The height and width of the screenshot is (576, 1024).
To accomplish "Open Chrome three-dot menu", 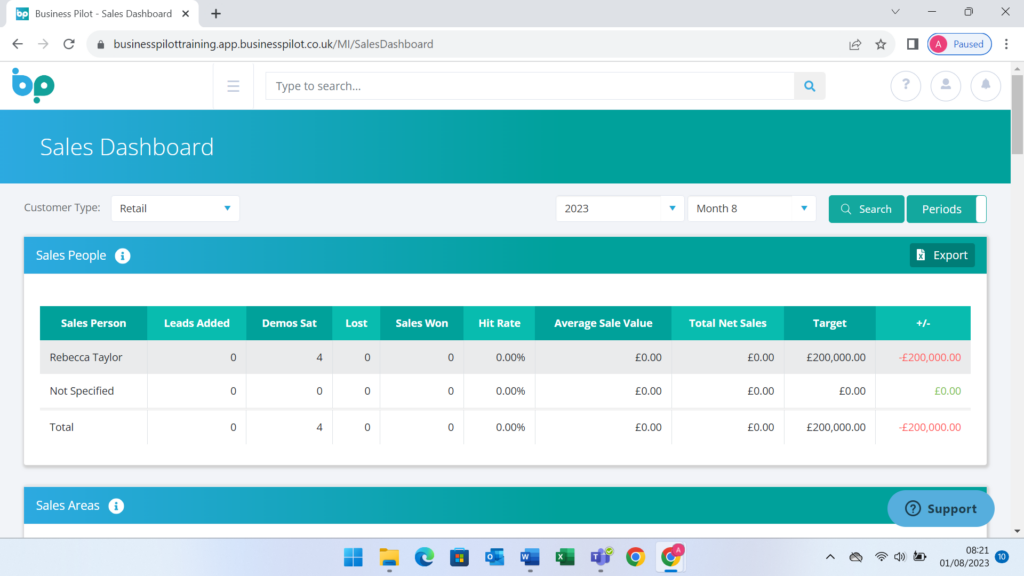I will pos(1006,44).
